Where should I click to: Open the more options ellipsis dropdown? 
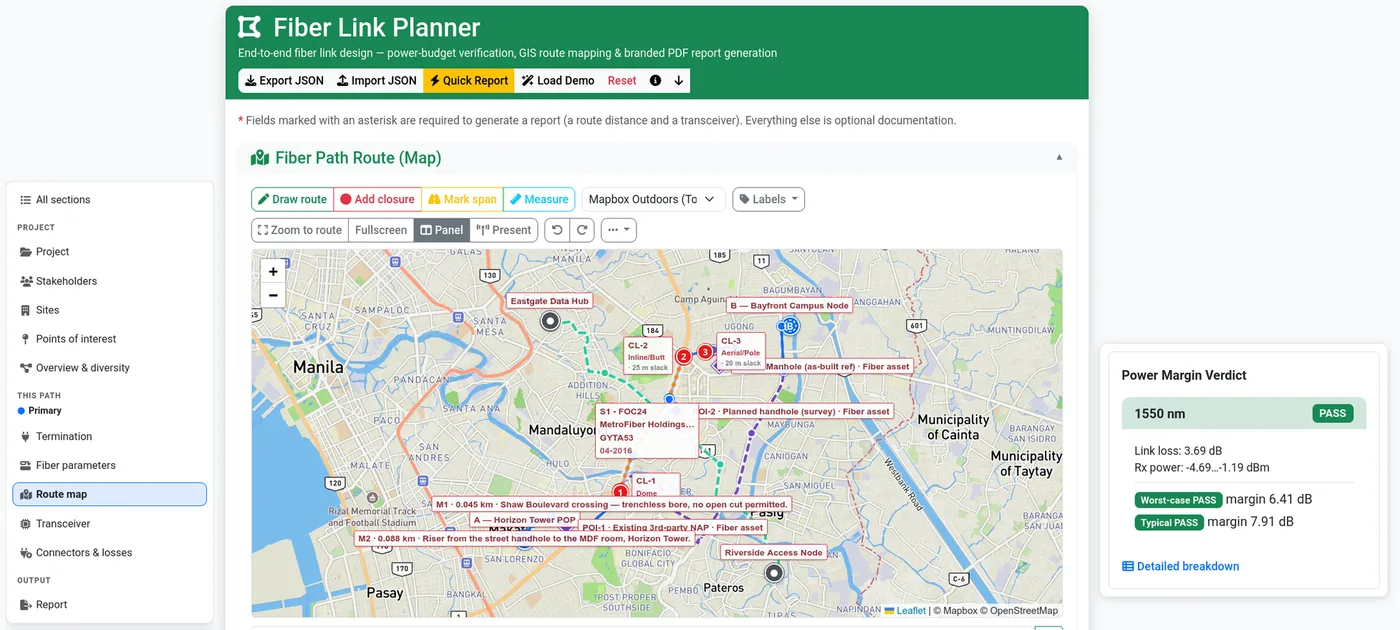click(x=619, y=230)
